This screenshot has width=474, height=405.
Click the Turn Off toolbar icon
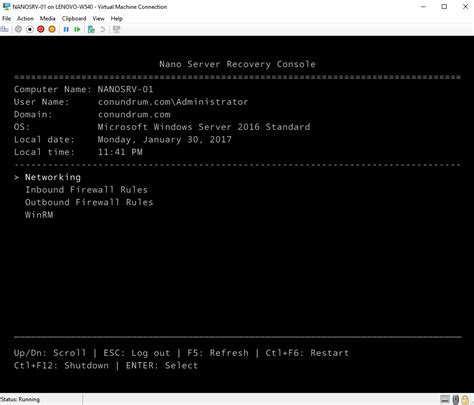click(30, 29)
